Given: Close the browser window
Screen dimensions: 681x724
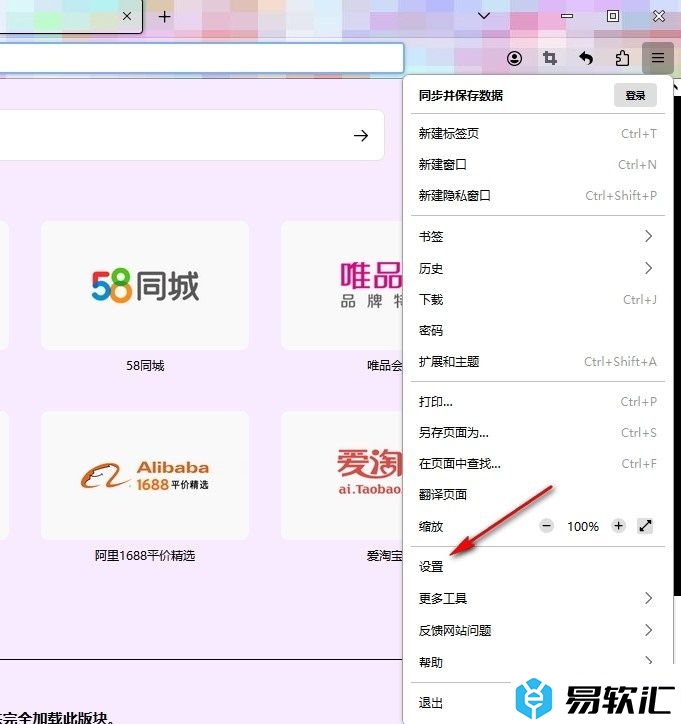Looking at the screenshot, I should coord(659,16).
